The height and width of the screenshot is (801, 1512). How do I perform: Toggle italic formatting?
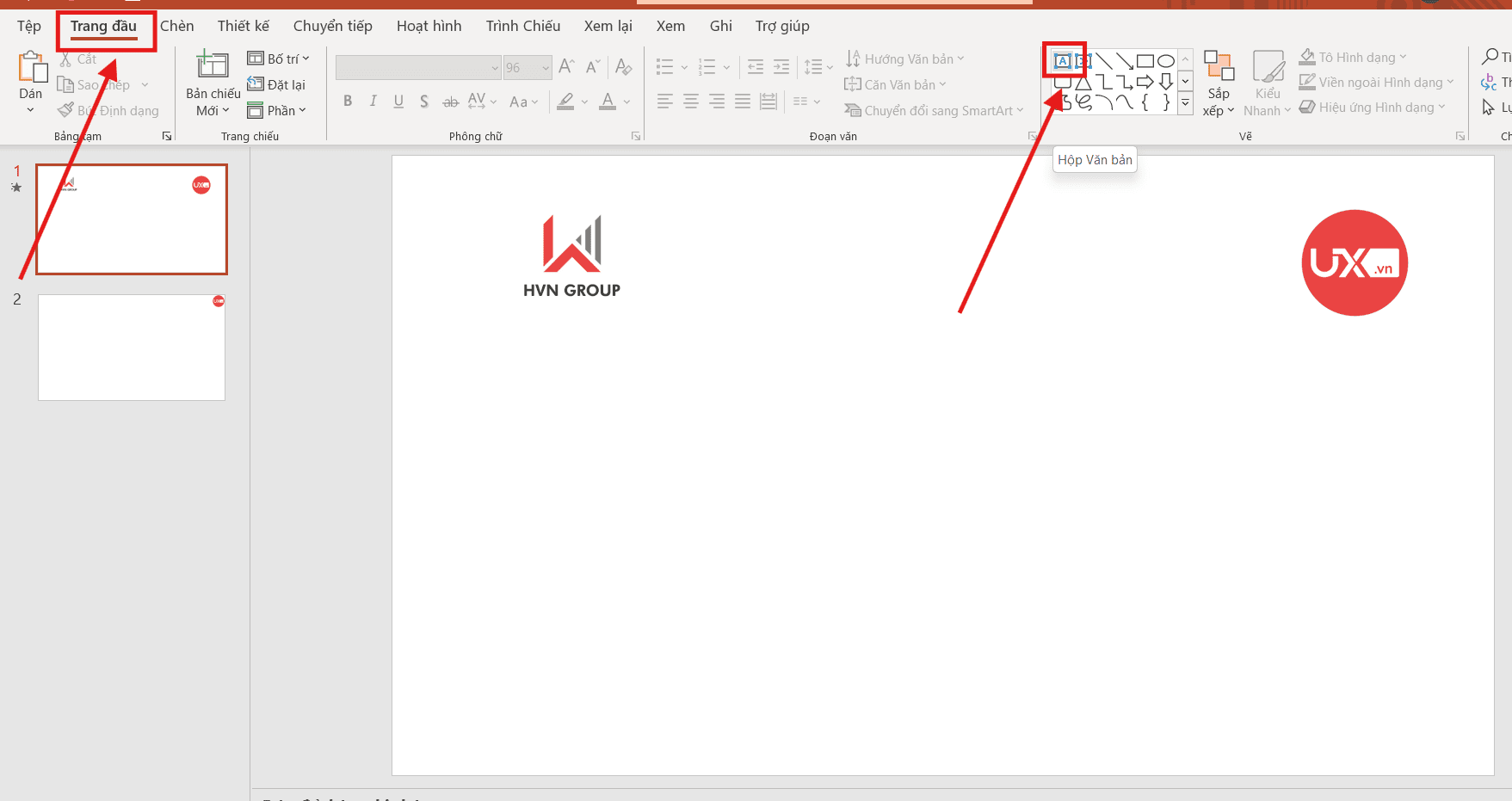tap(373, 102)
